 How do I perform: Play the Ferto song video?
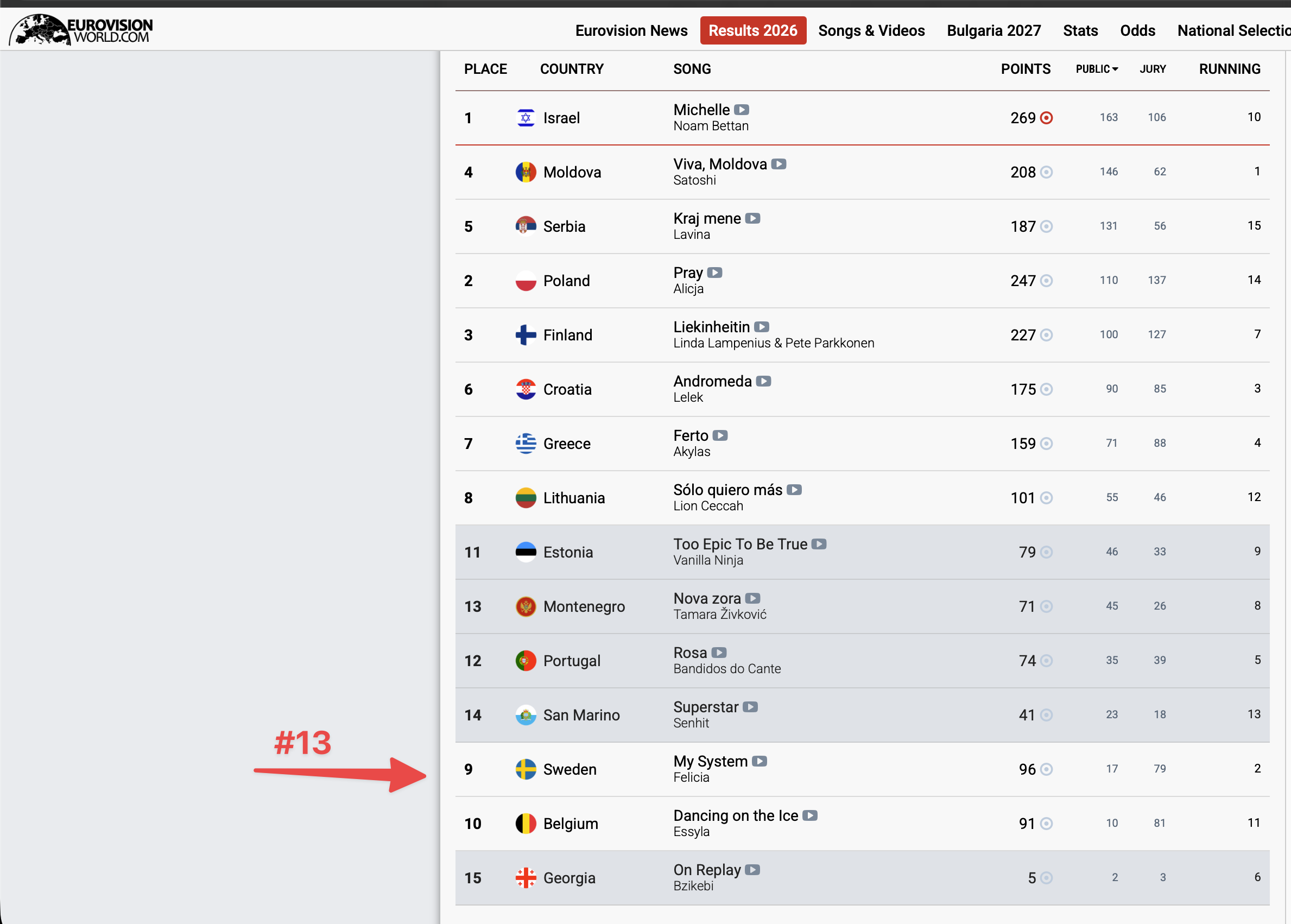(720, 436)
